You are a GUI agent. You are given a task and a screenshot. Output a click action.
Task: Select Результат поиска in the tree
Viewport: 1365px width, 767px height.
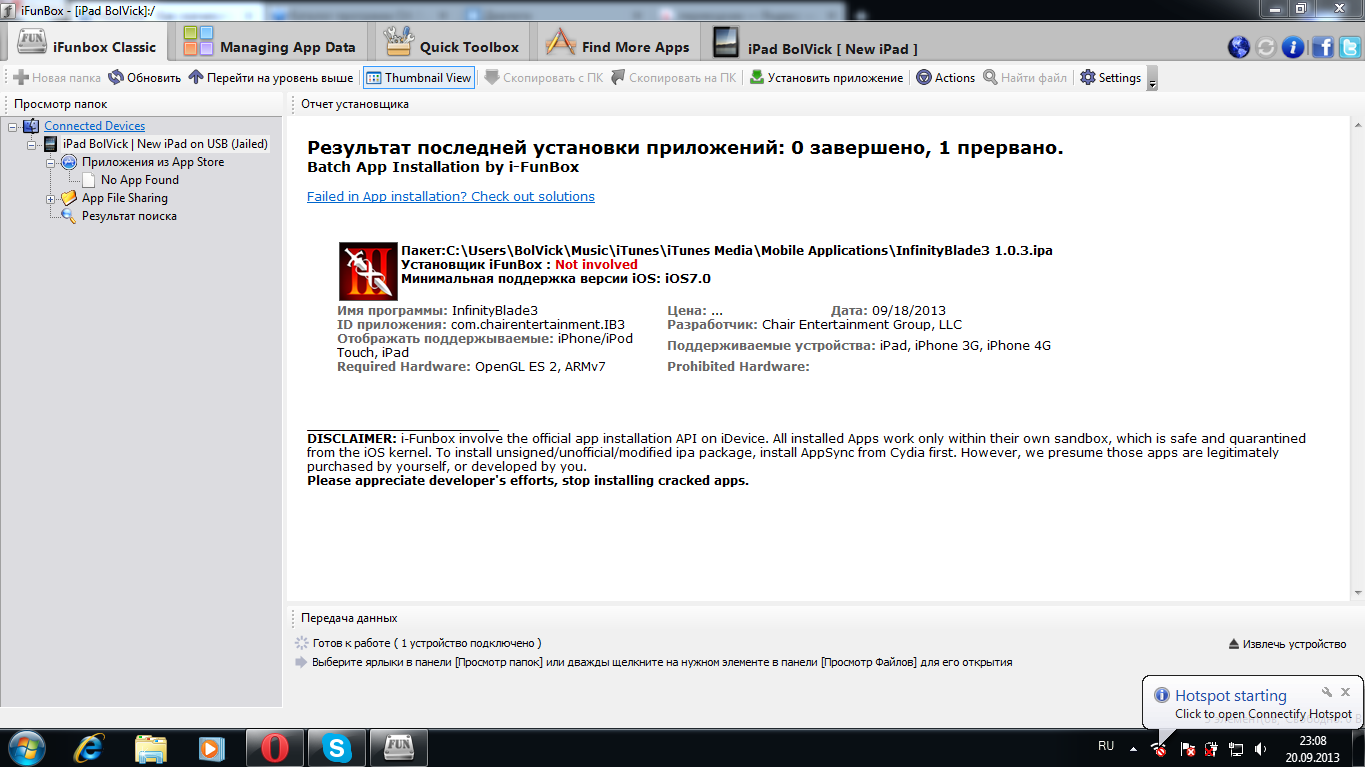pos(129,216)
